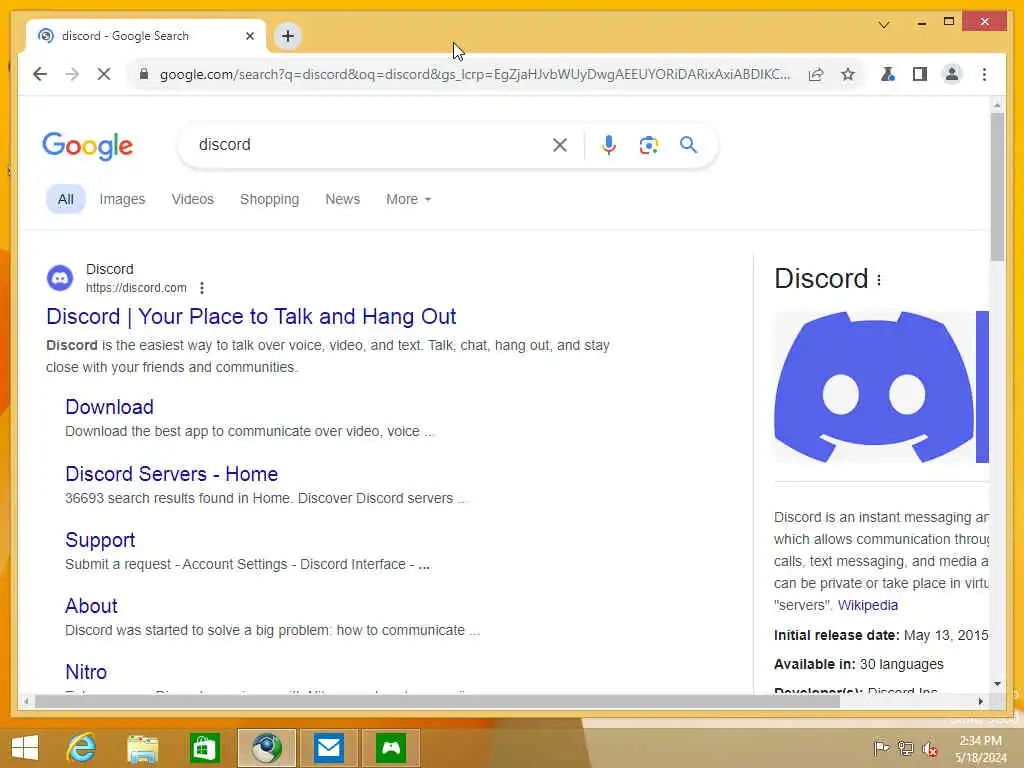
Task: Open the Windows Start menu
Action: point(25,748)
